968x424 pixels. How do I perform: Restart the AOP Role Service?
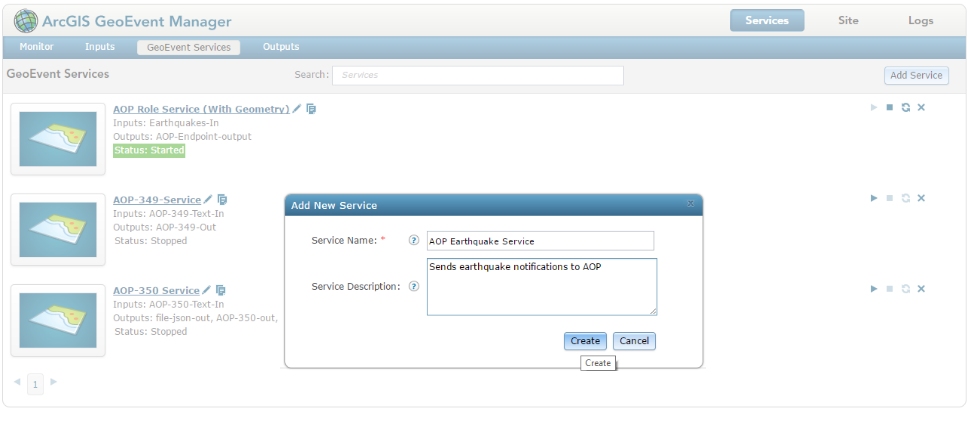click(906, 107)
